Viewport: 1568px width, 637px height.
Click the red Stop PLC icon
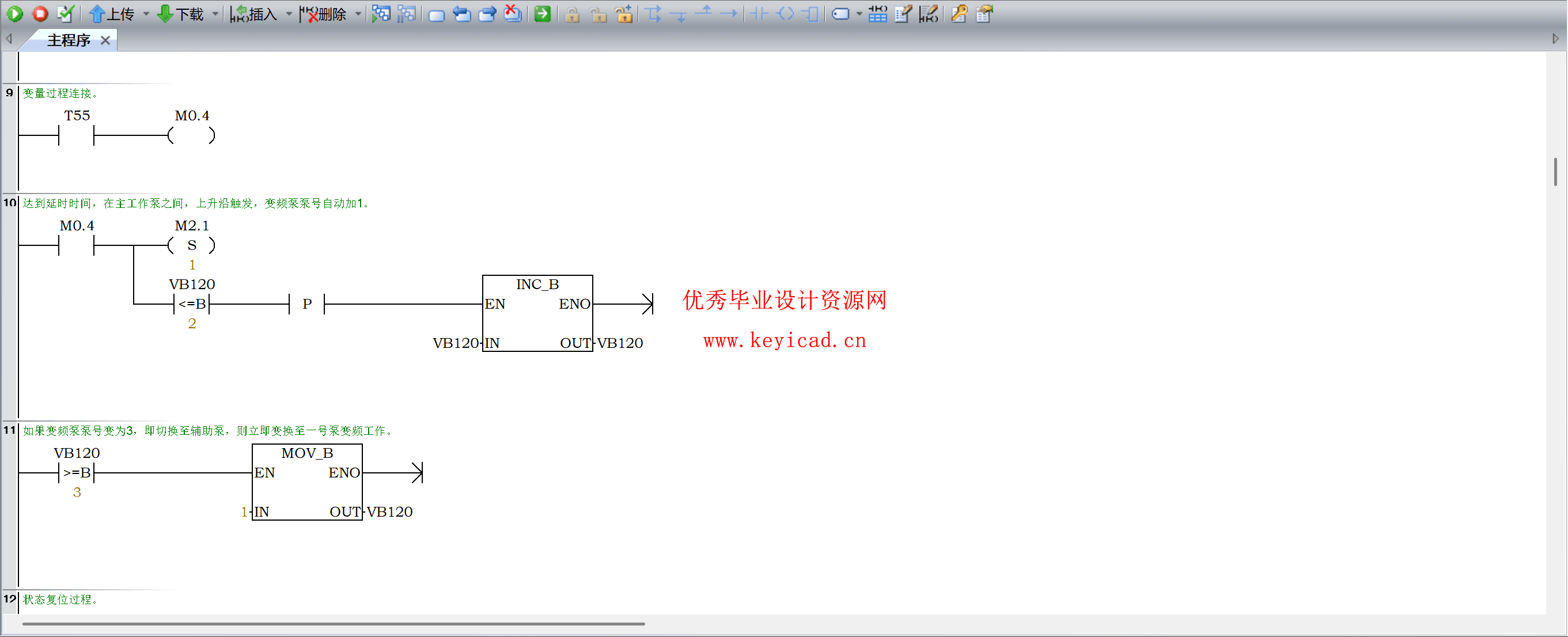tap(40, 13)
